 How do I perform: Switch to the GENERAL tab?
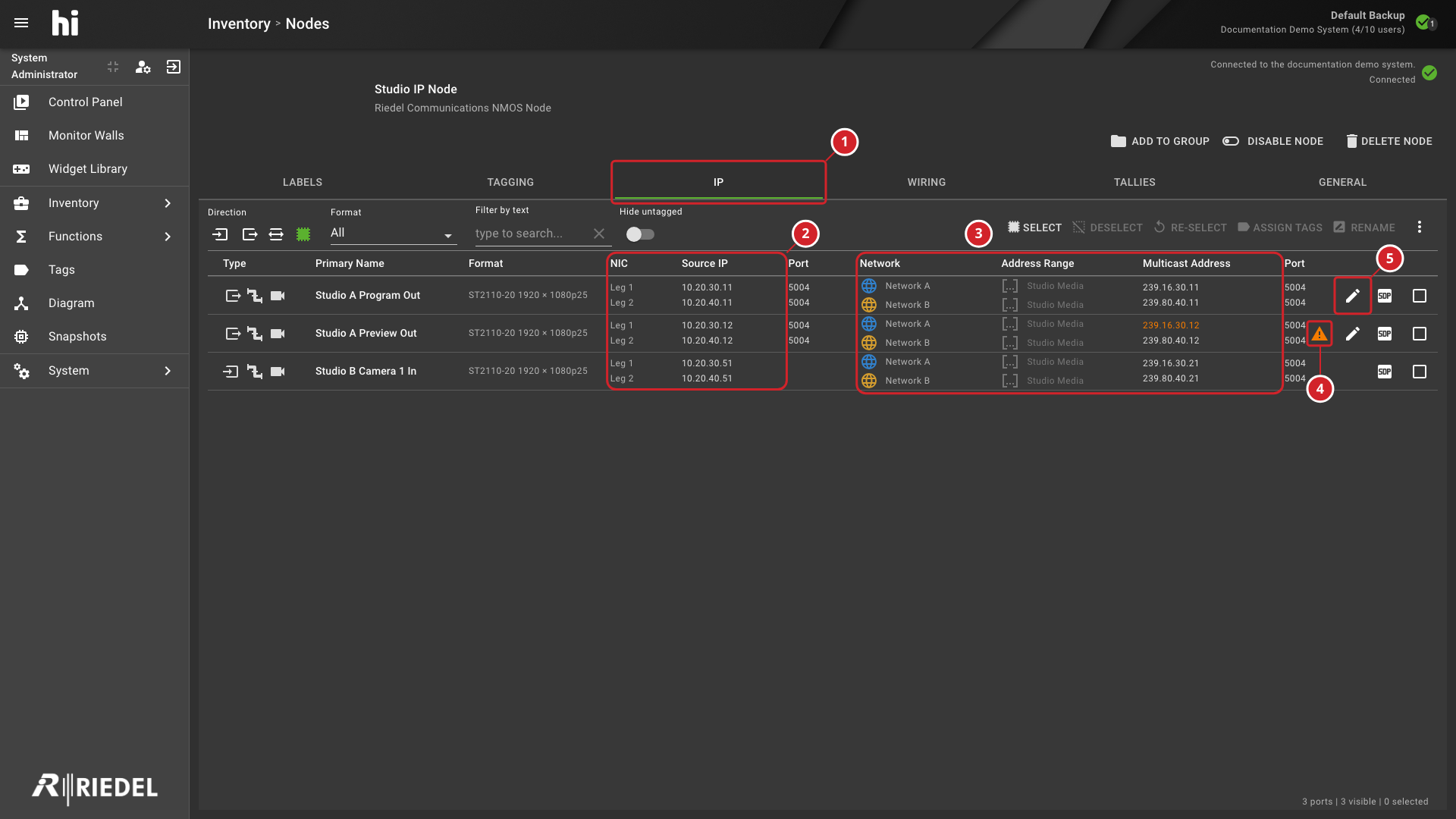click(x=1342, y=182)
